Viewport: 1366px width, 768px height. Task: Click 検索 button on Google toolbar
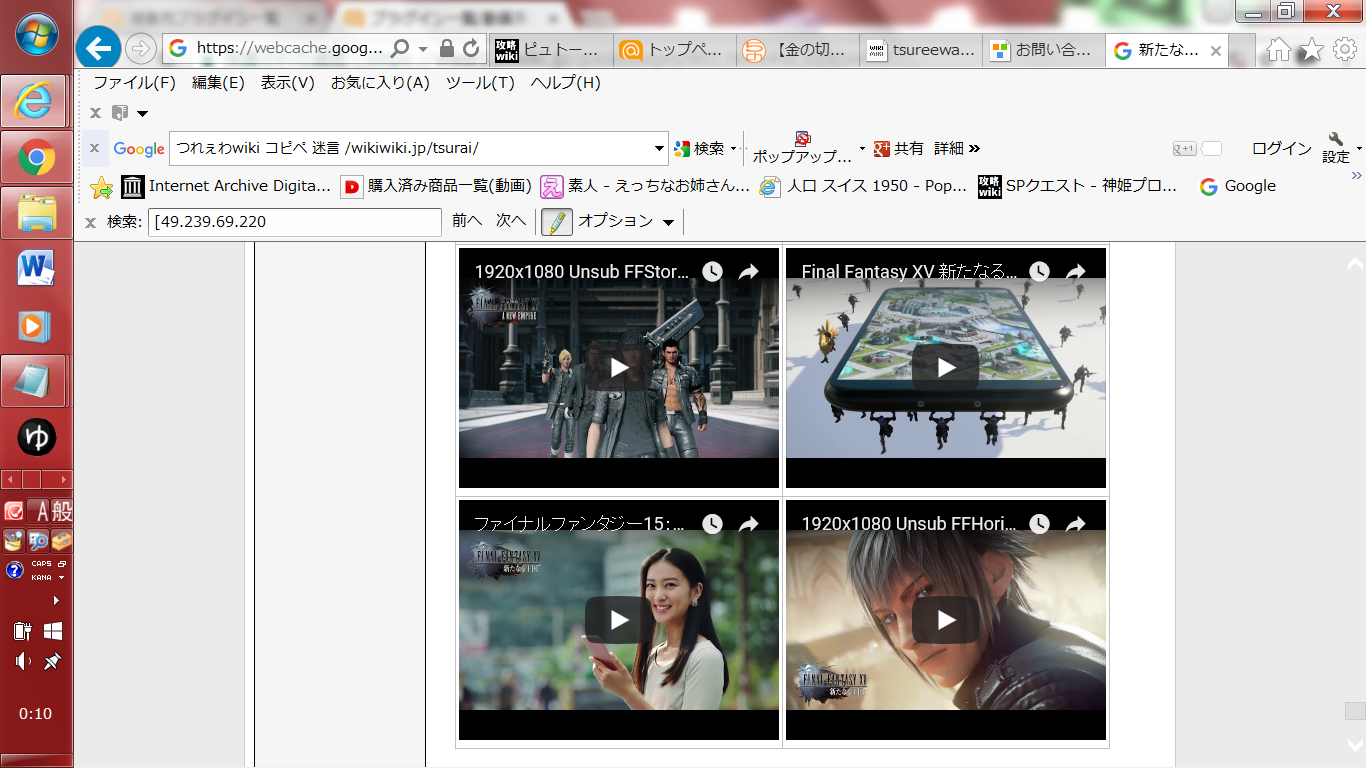[699, 149]
